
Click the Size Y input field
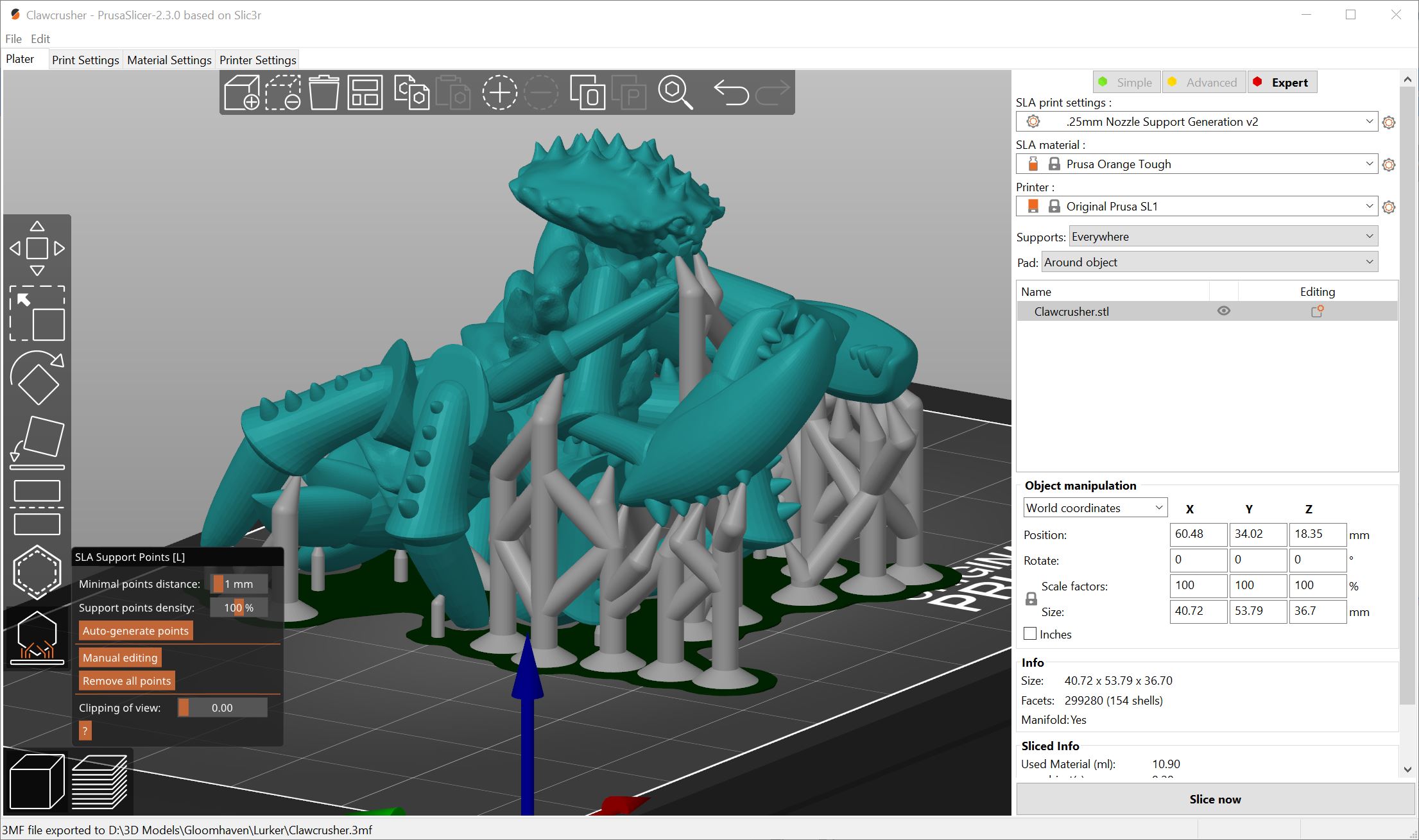pyautogui.click(x=1258, y=611)
